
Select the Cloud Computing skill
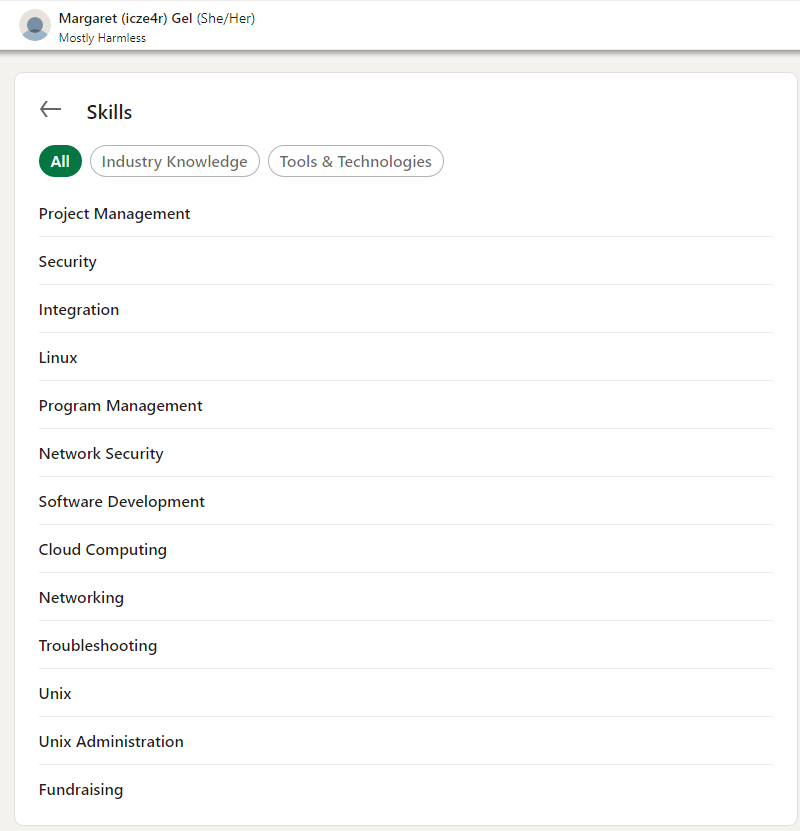click(x=103, y=550)
